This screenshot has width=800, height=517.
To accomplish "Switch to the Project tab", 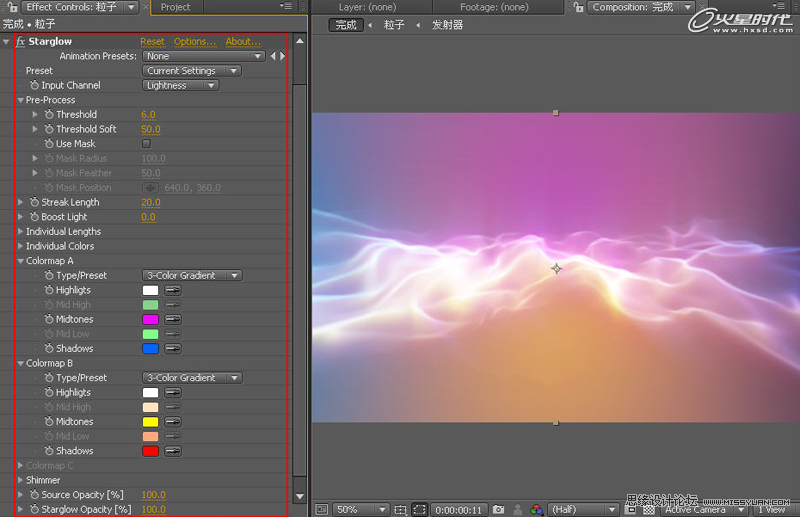I will [x=175, y=7].
